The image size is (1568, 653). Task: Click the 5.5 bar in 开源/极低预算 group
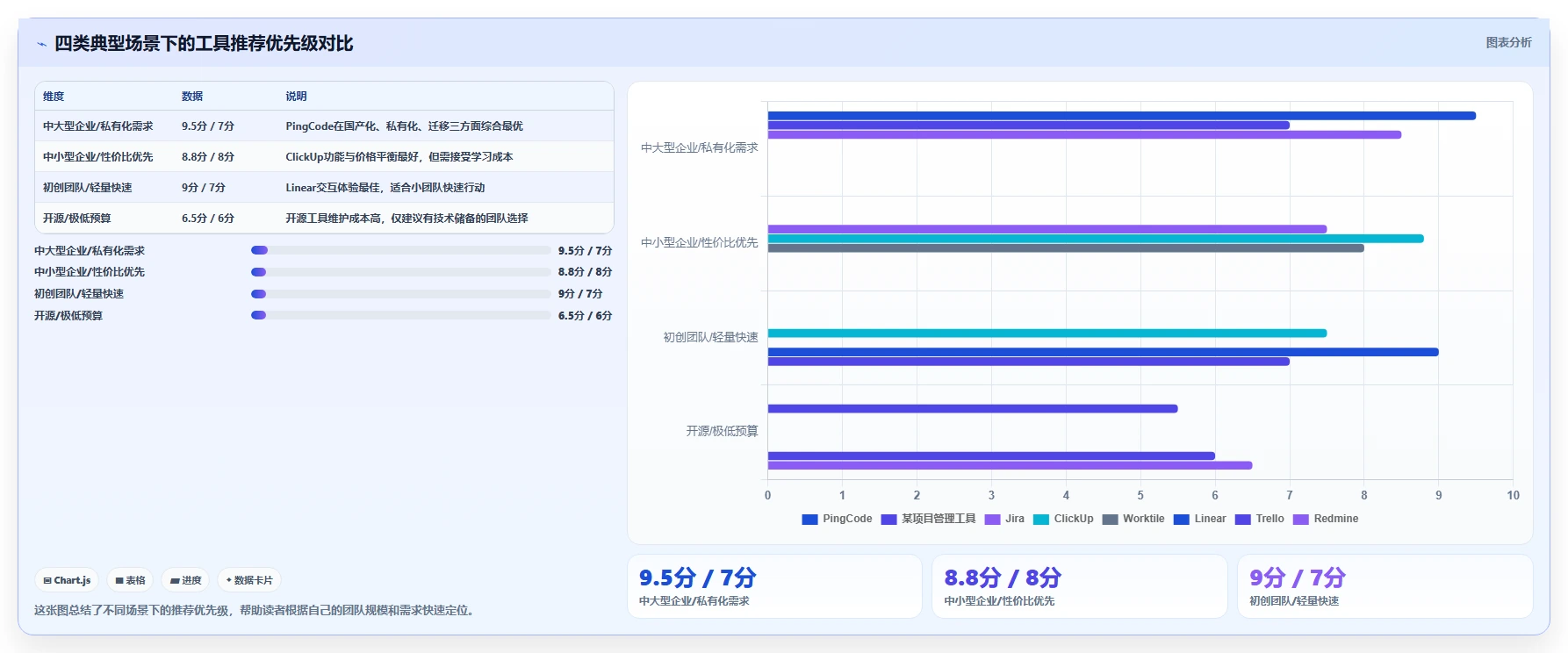[x=973, y=409]
